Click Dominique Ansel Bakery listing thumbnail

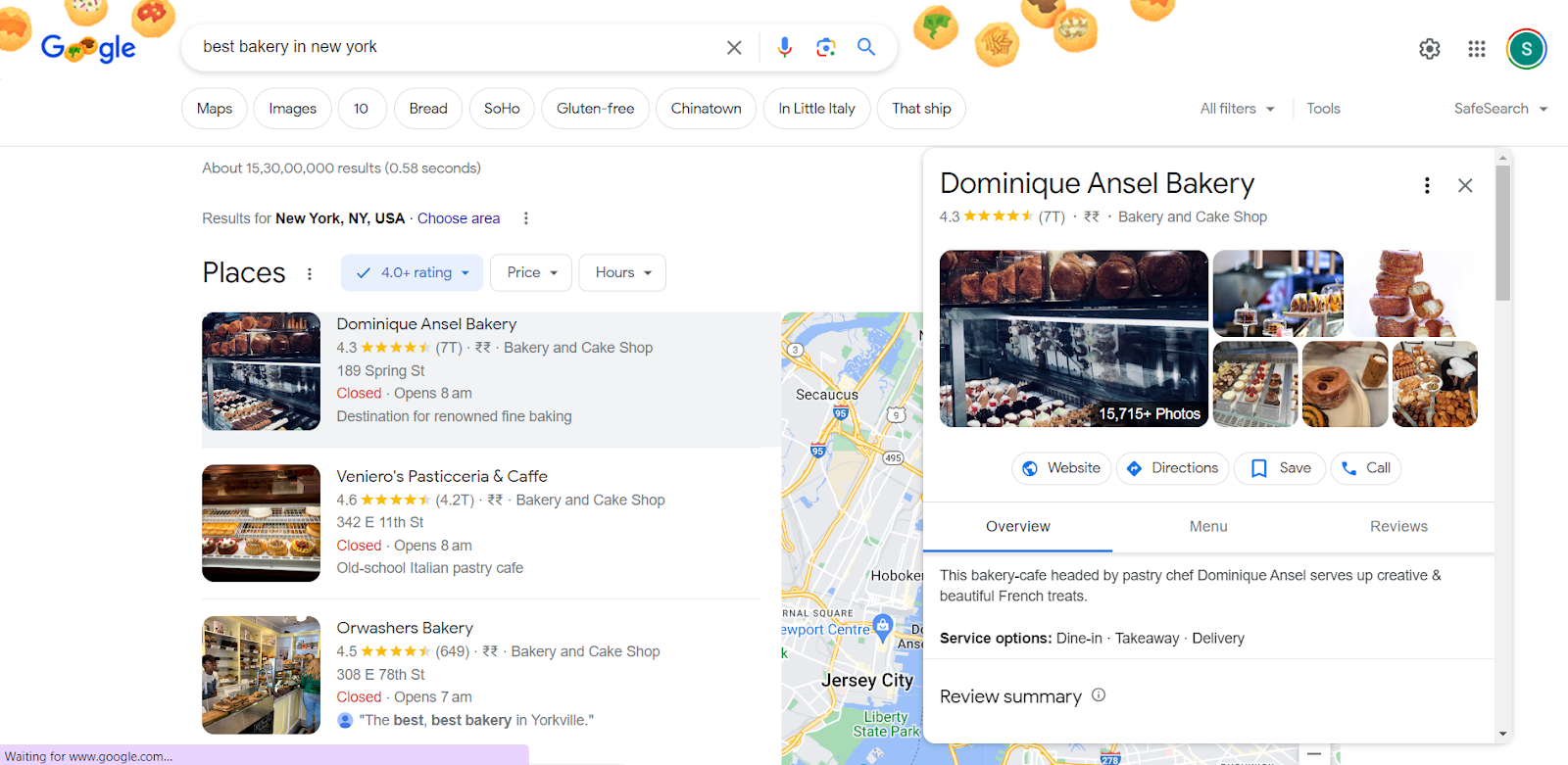point(261,371)
